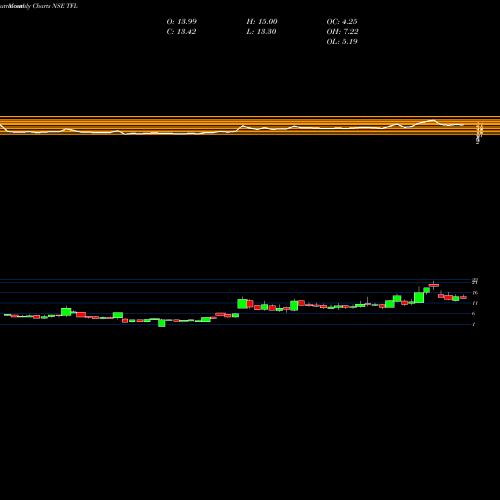The image size is (500, 500).
Task: Click the close value 'C: 13.42'
Action: (181, 31)
